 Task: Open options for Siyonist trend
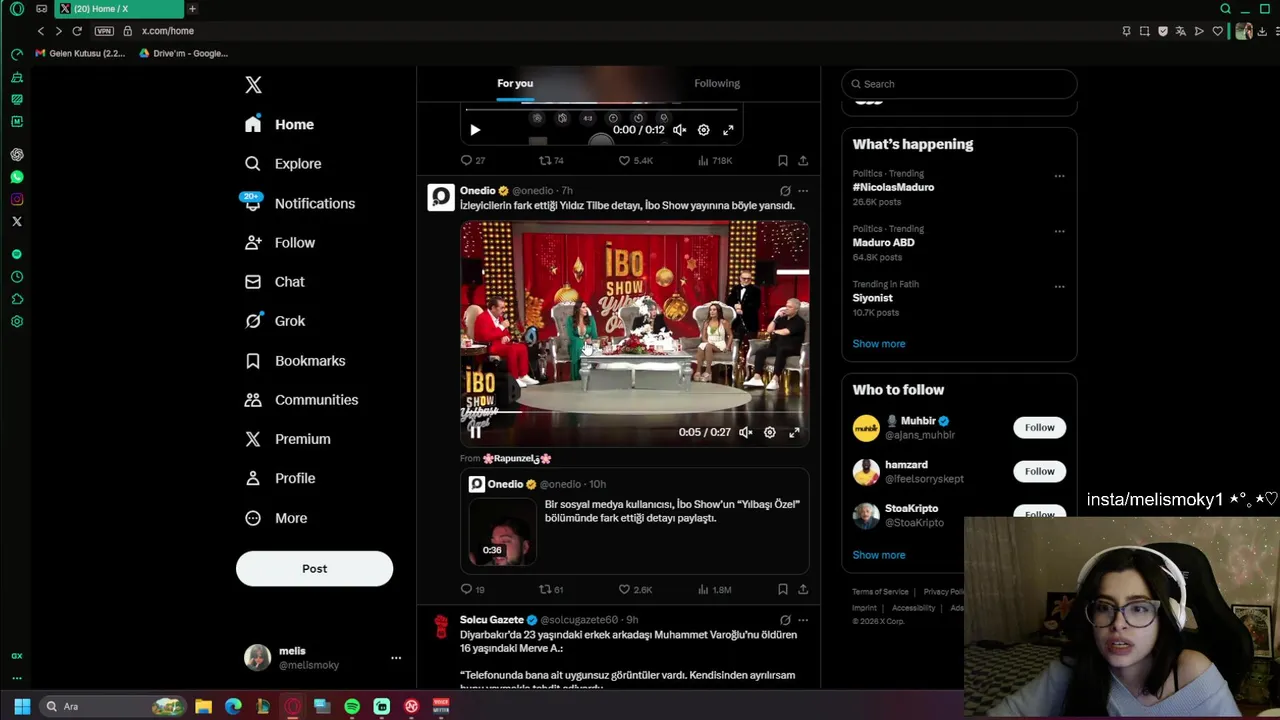click(x=1059, y=287)
